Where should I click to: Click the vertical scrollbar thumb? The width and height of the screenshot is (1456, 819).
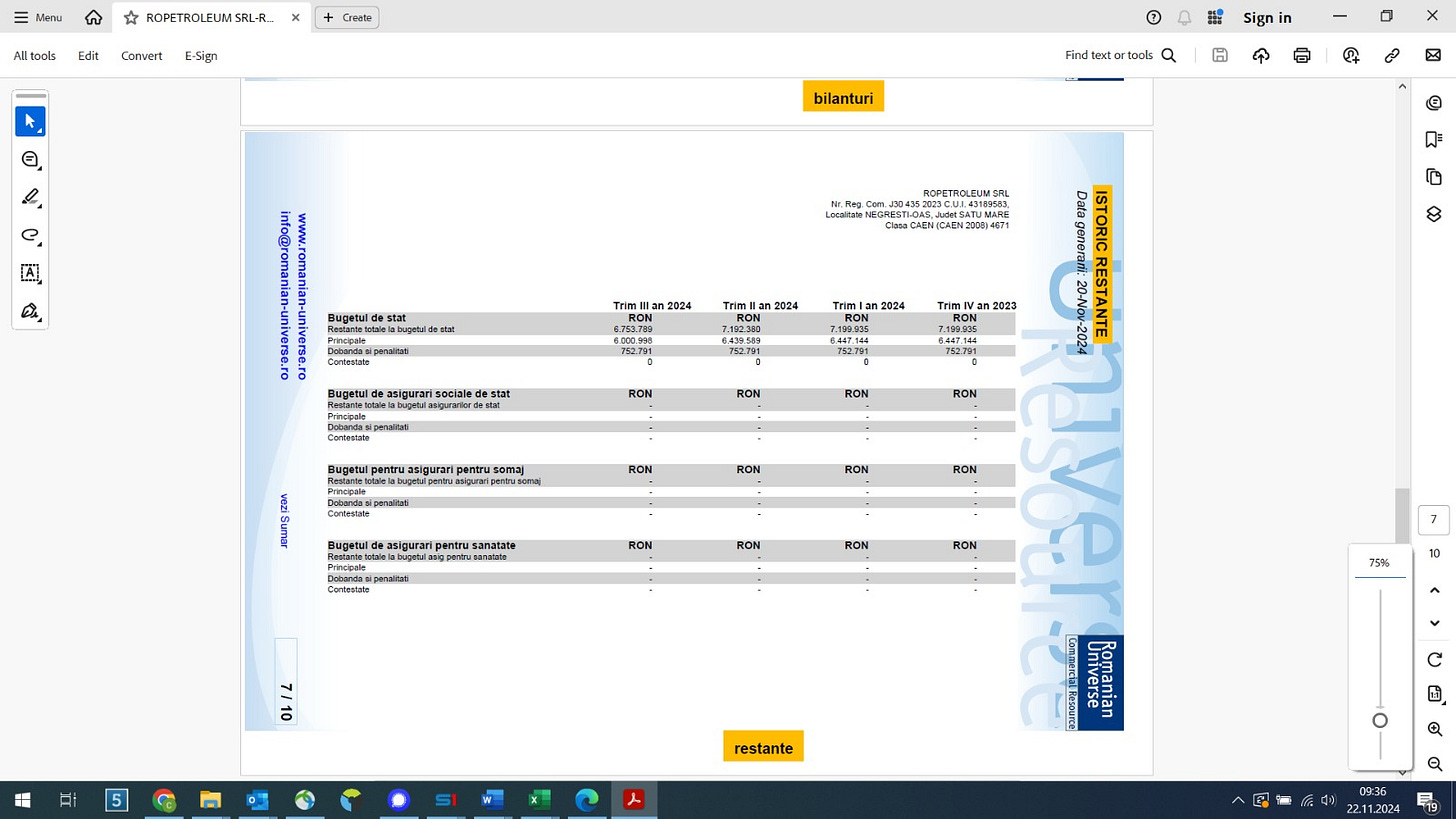coord(1402,515)
